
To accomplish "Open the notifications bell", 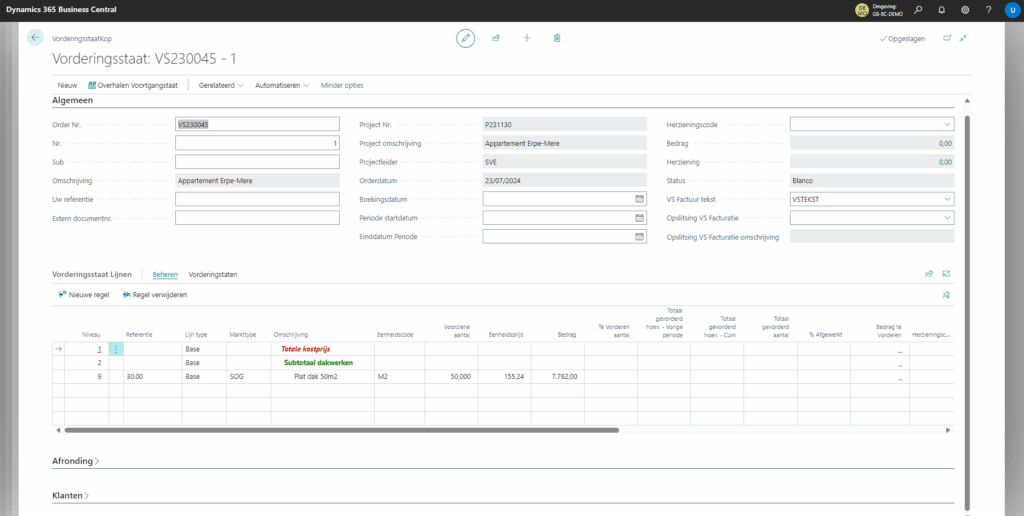I will [941, 10].
